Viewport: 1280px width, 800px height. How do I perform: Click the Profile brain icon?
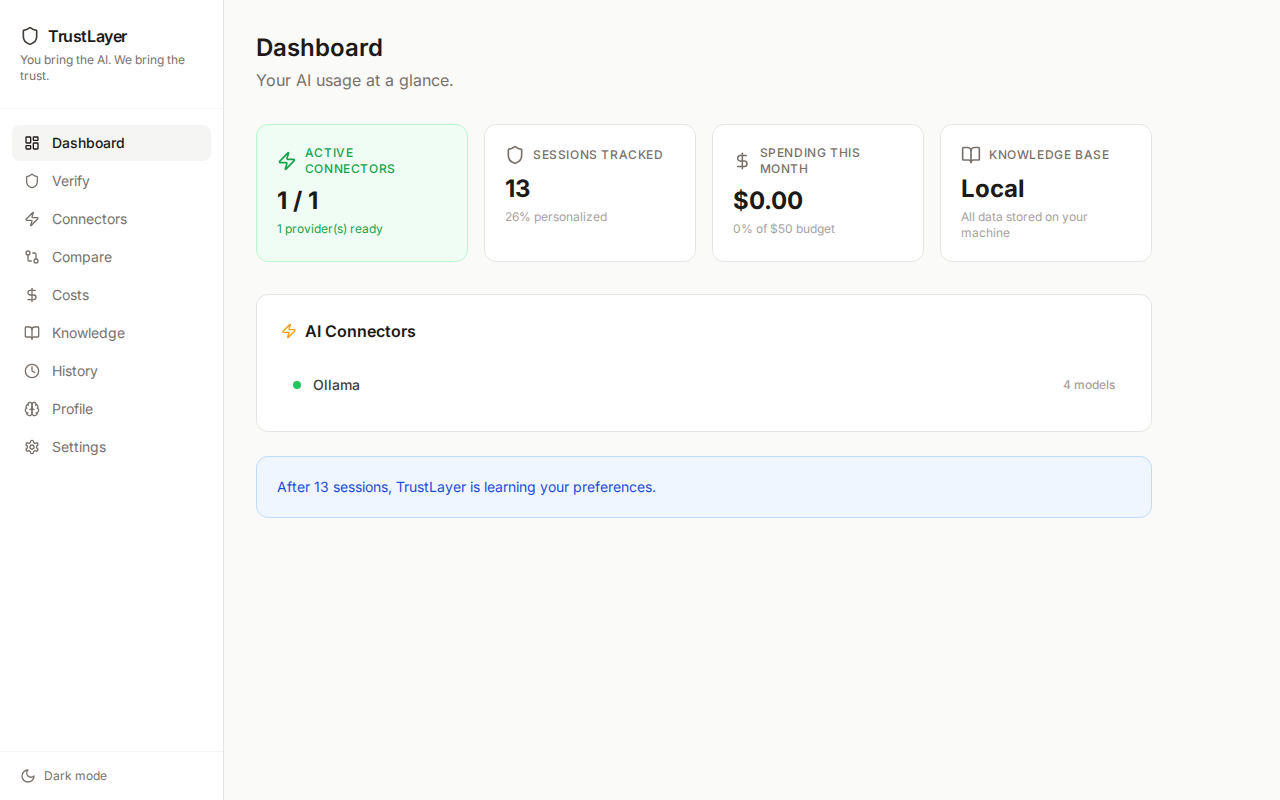coord(31,409)
